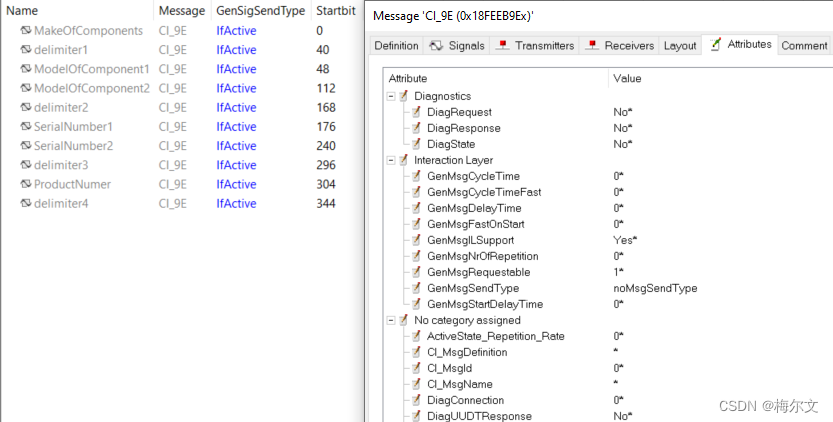The width and height of the screenshot is (833, 422).
Task: Click the GenMsgILSupport value Yes
Action: [625, 240]
